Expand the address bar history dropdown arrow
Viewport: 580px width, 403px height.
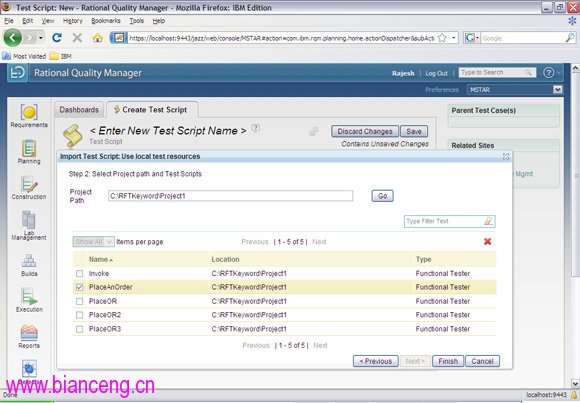point(453,38)
